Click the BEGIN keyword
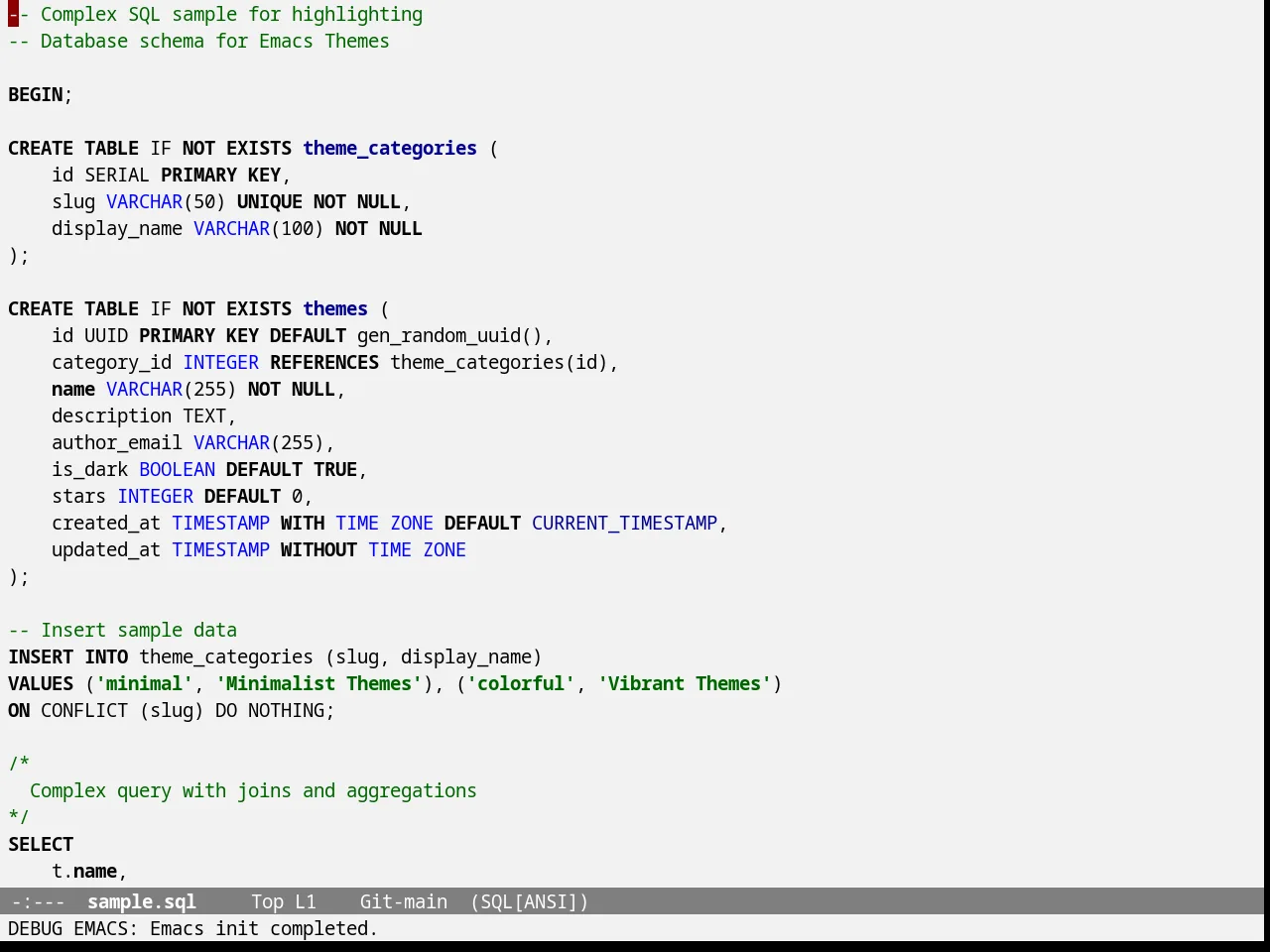Screen dimensions: 1270x952 [35, 94]
